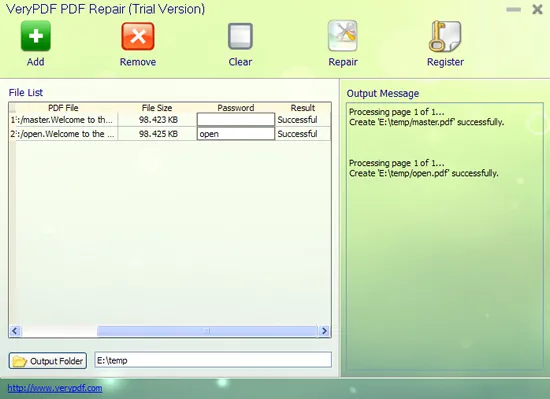Click the red Remove icon
The width and height of the screenshot is (550, 399).
tap(138, 36)
